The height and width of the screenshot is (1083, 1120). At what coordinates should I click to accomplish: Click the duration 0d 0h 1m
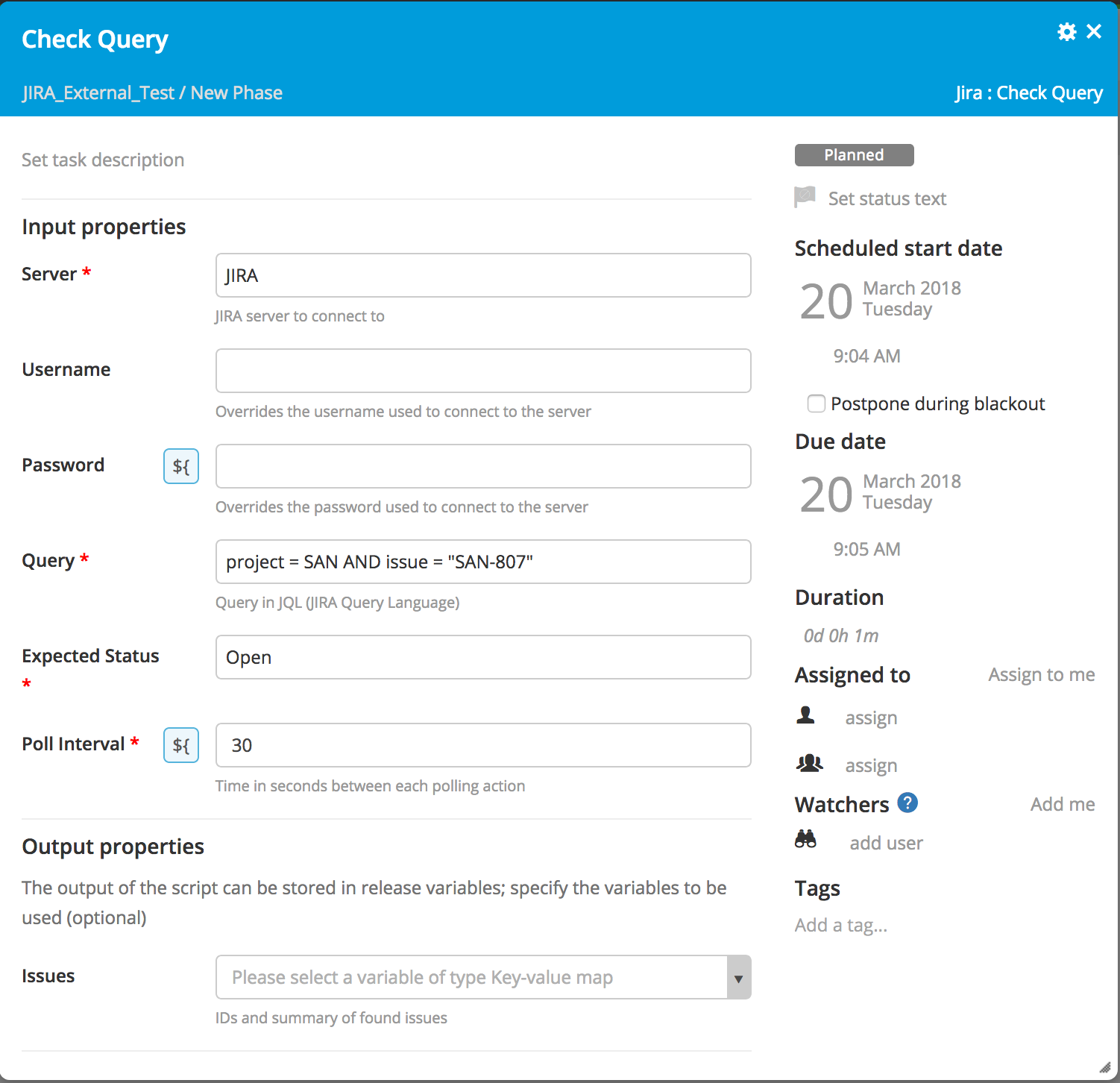pyautogui.click(x=841, y=635)
